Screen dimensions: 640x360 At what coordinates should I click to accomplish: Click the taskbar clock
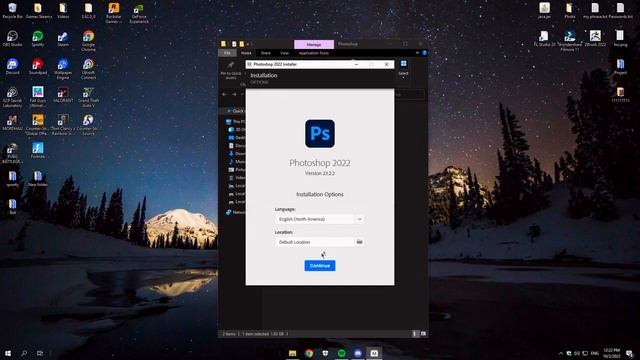point(611,353)
